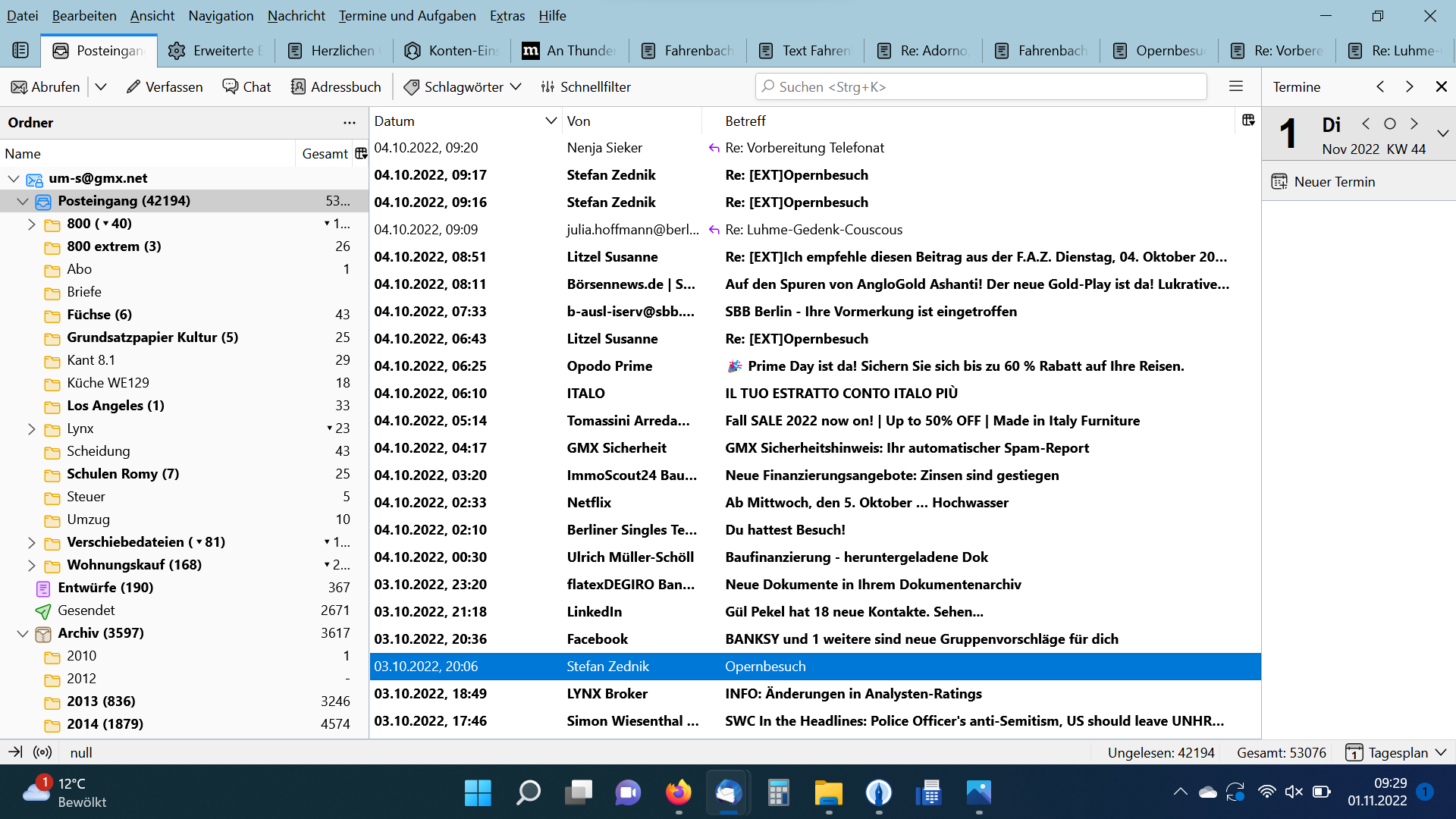Open the Chat toolbar button
Viewport: 1456px width, 819px height.
pyautogui.click(x=246, y=86)
